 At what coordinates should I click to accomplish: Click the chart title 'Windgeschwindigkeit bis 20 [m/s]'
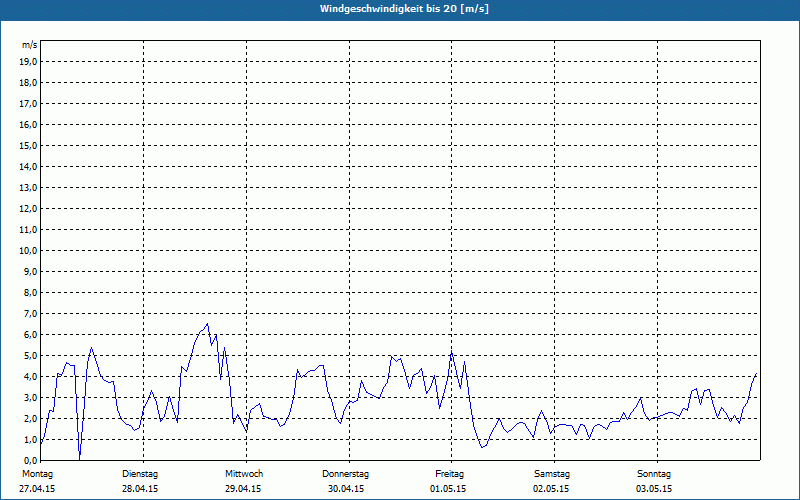(x=404, y=9)
